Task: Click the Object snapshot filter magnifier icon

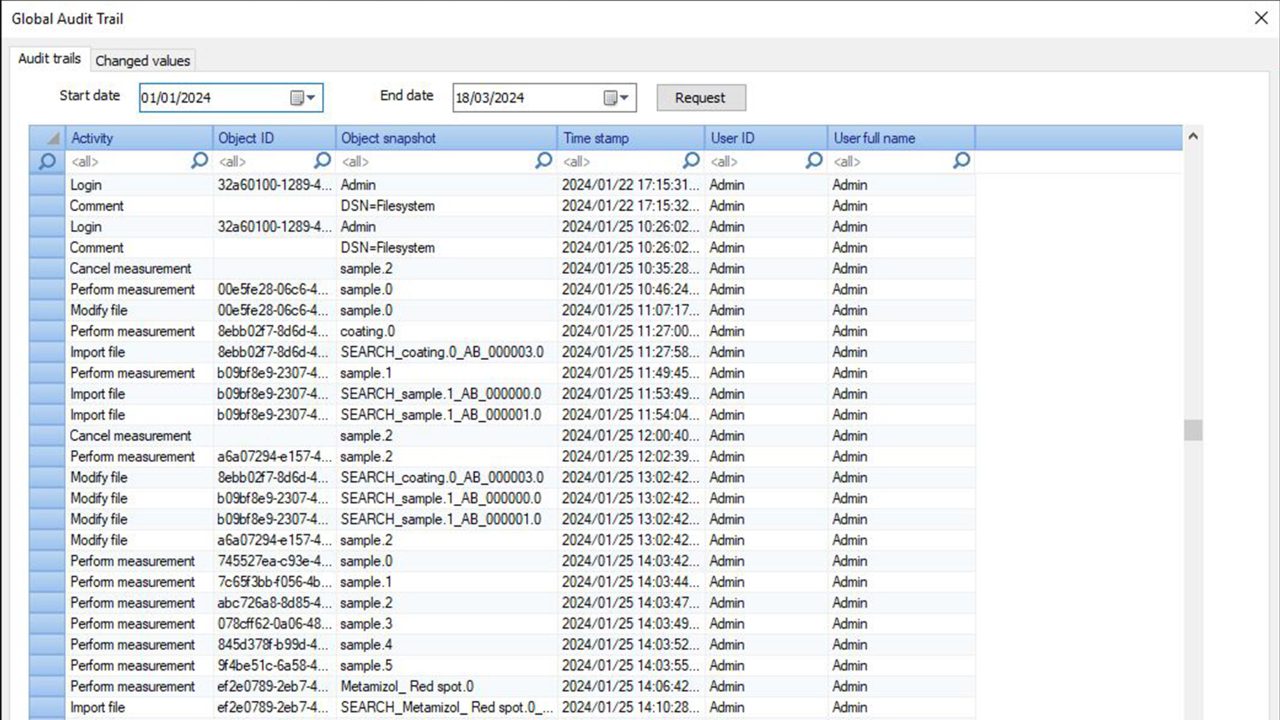Action: 544,160
